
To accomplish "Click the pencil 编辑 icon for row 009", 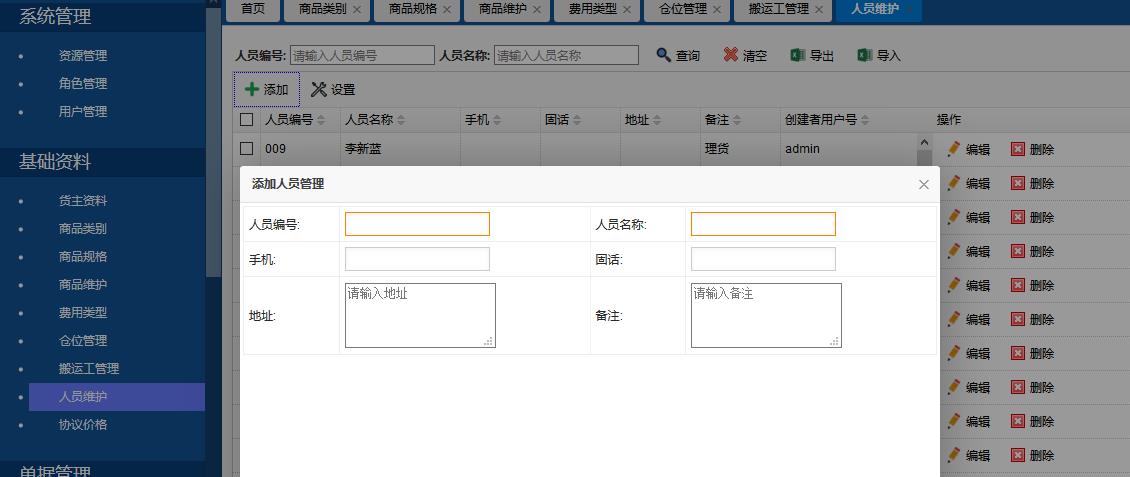I will click(953, 149).
